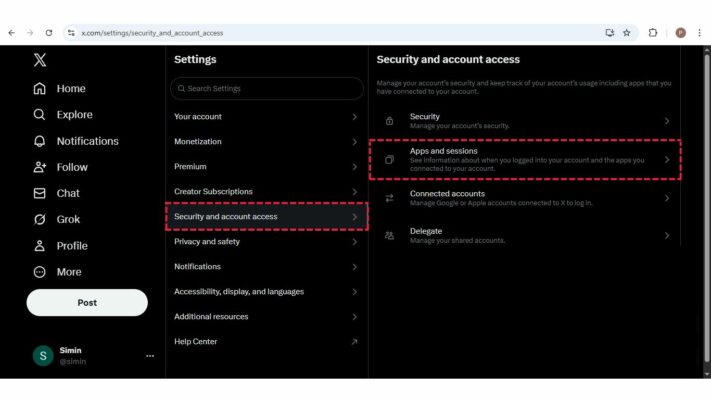Click the site information icon in address bar
This screenshot has height=400, width=711.
(x=71, y=33)
